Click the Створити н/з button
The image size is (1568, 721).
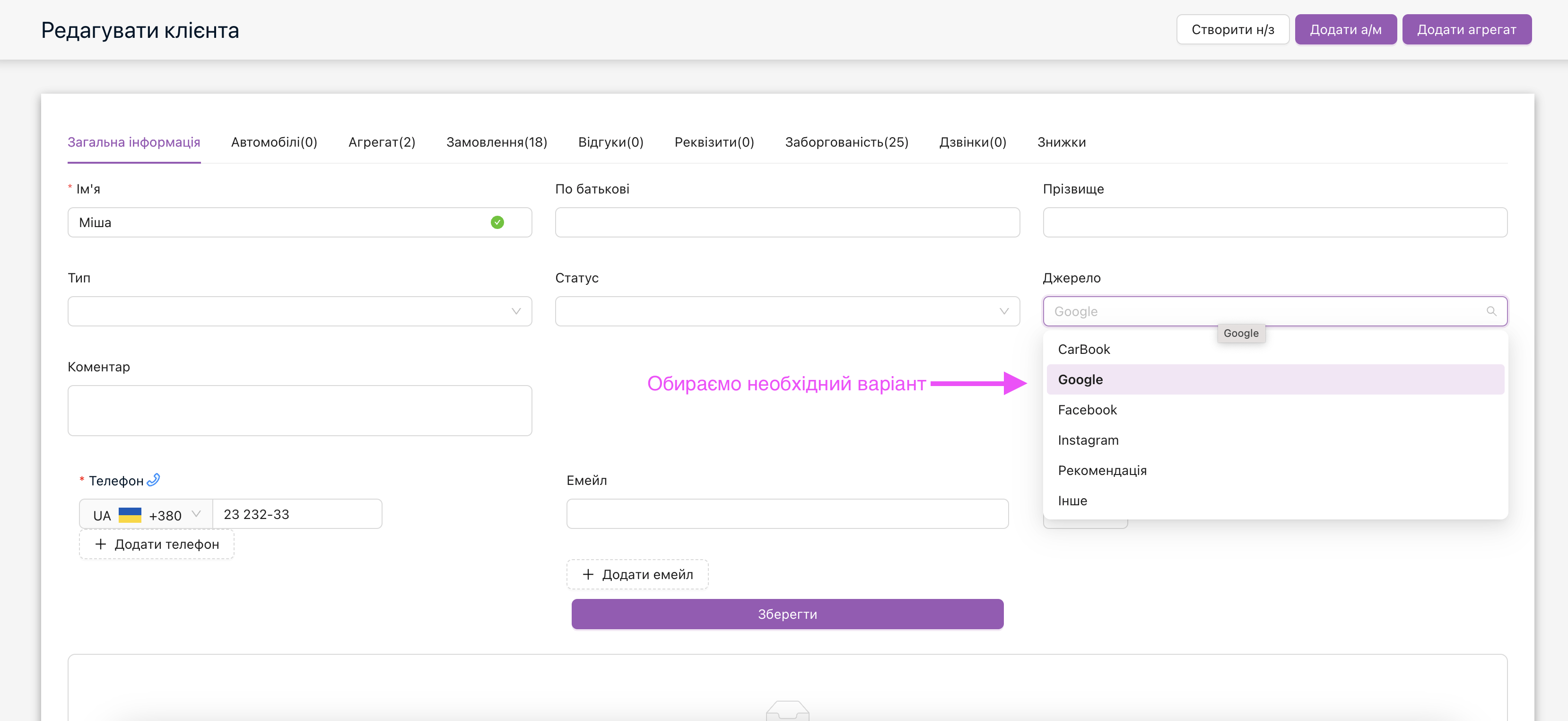pos(1232,29)
